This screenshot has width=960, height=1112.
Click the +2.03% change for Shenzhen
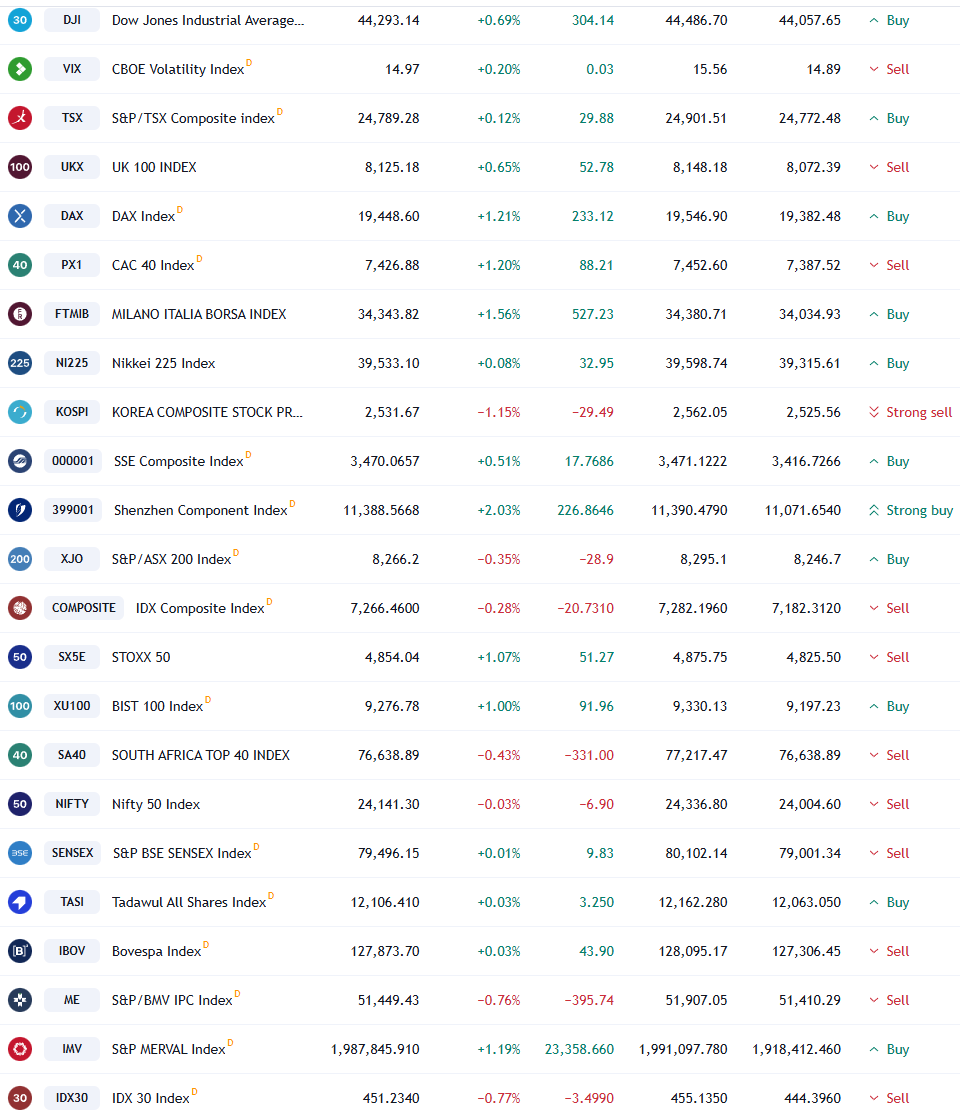(498, 510)
